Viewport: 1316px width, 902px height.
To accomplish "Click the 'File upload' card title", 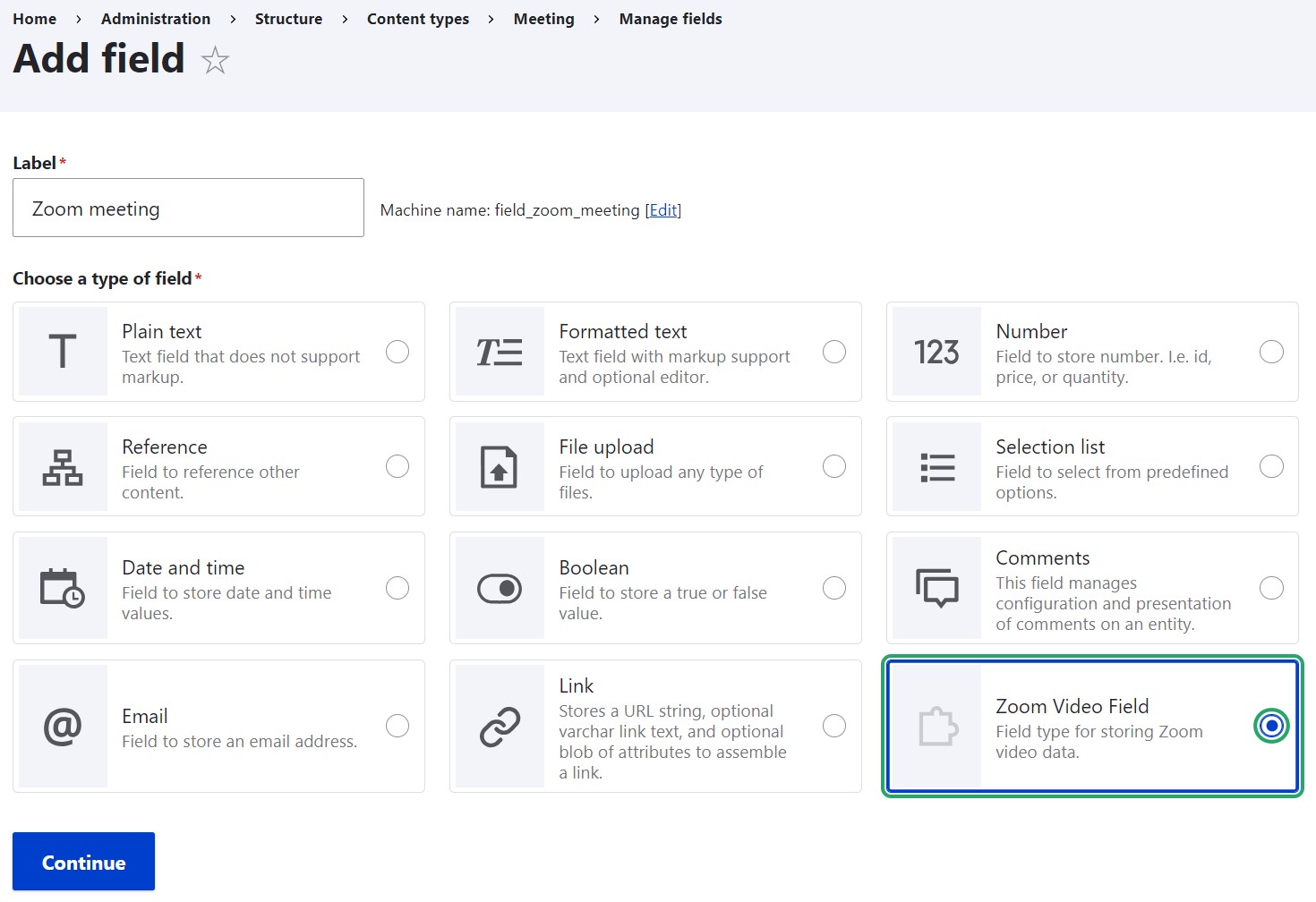I will point(606,447).
